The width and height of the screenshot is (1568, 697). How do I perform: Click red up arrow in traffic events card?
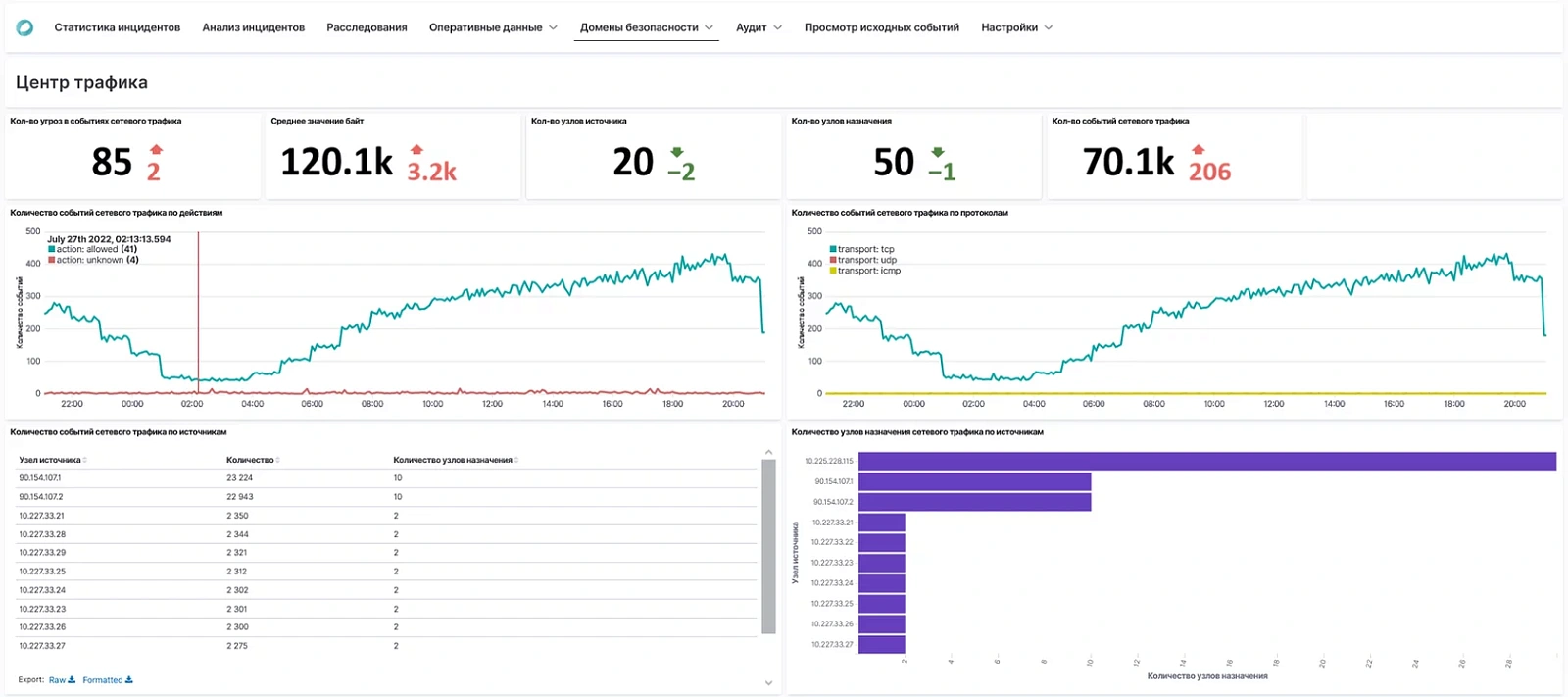1198,150
